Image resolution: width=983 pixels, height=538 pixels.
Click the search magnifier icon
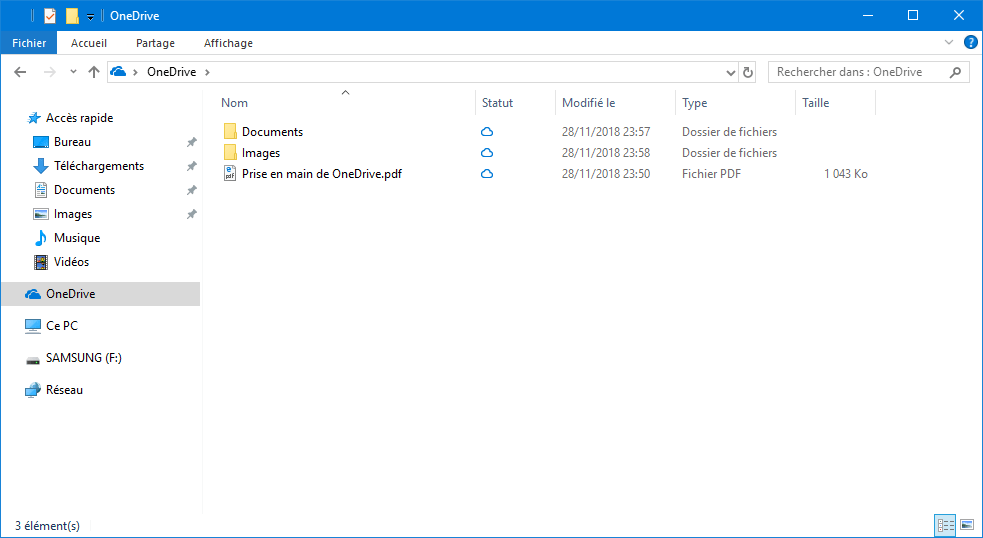(955, 72)
